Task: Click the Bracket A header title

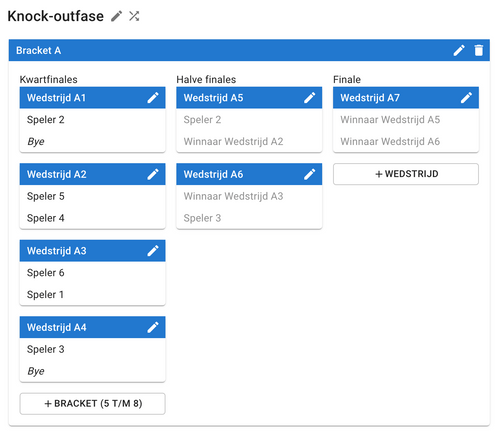Action: point(38,50)
